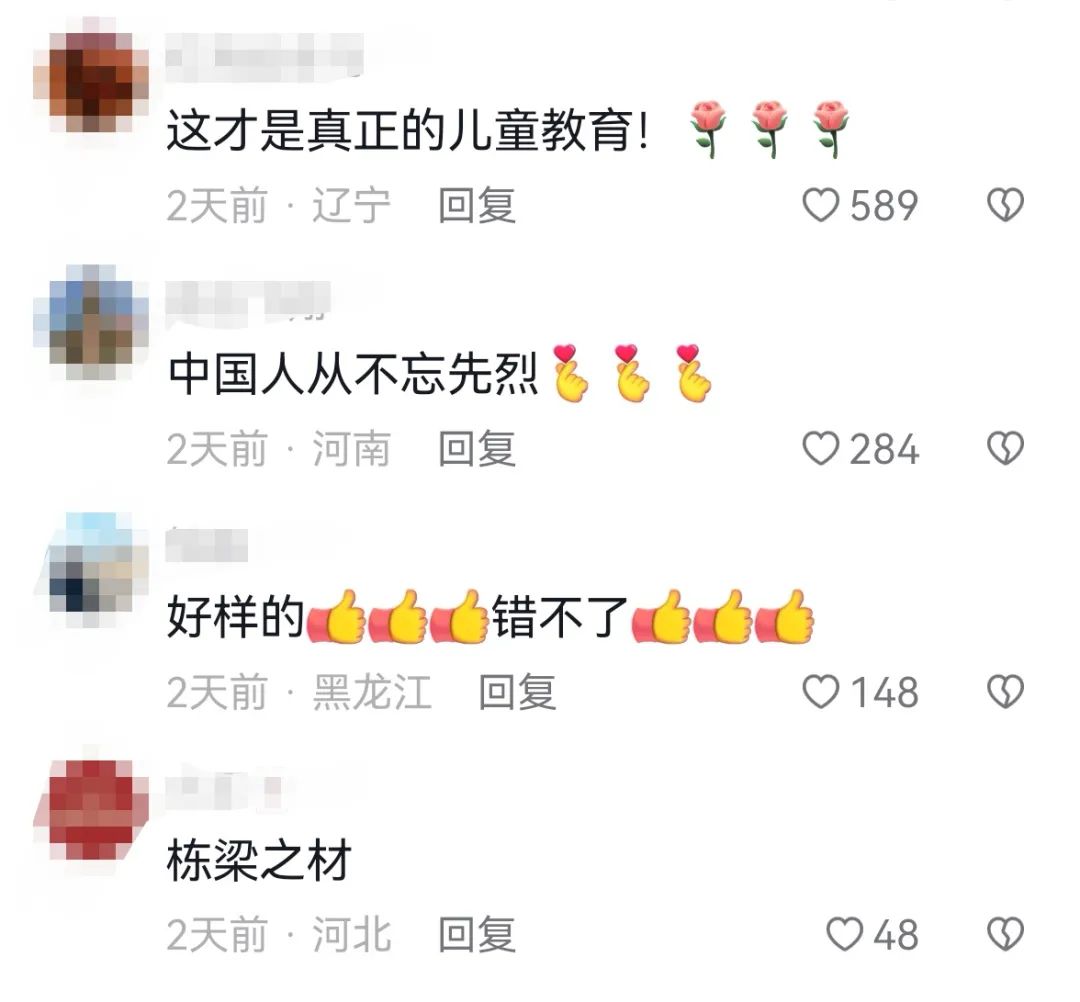This screenshot has width=1080, height=1002.
Task: Reply to the 河南 comment
Action: coord(477,448)
